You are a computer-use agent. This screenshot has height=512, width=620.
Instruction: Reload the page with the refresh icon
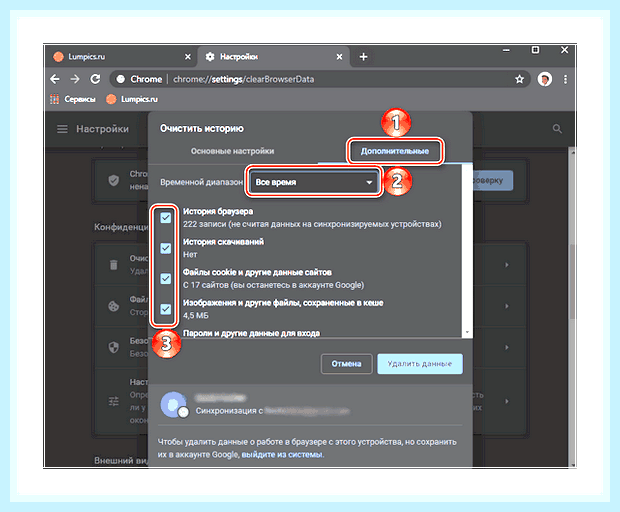[95, 79]
